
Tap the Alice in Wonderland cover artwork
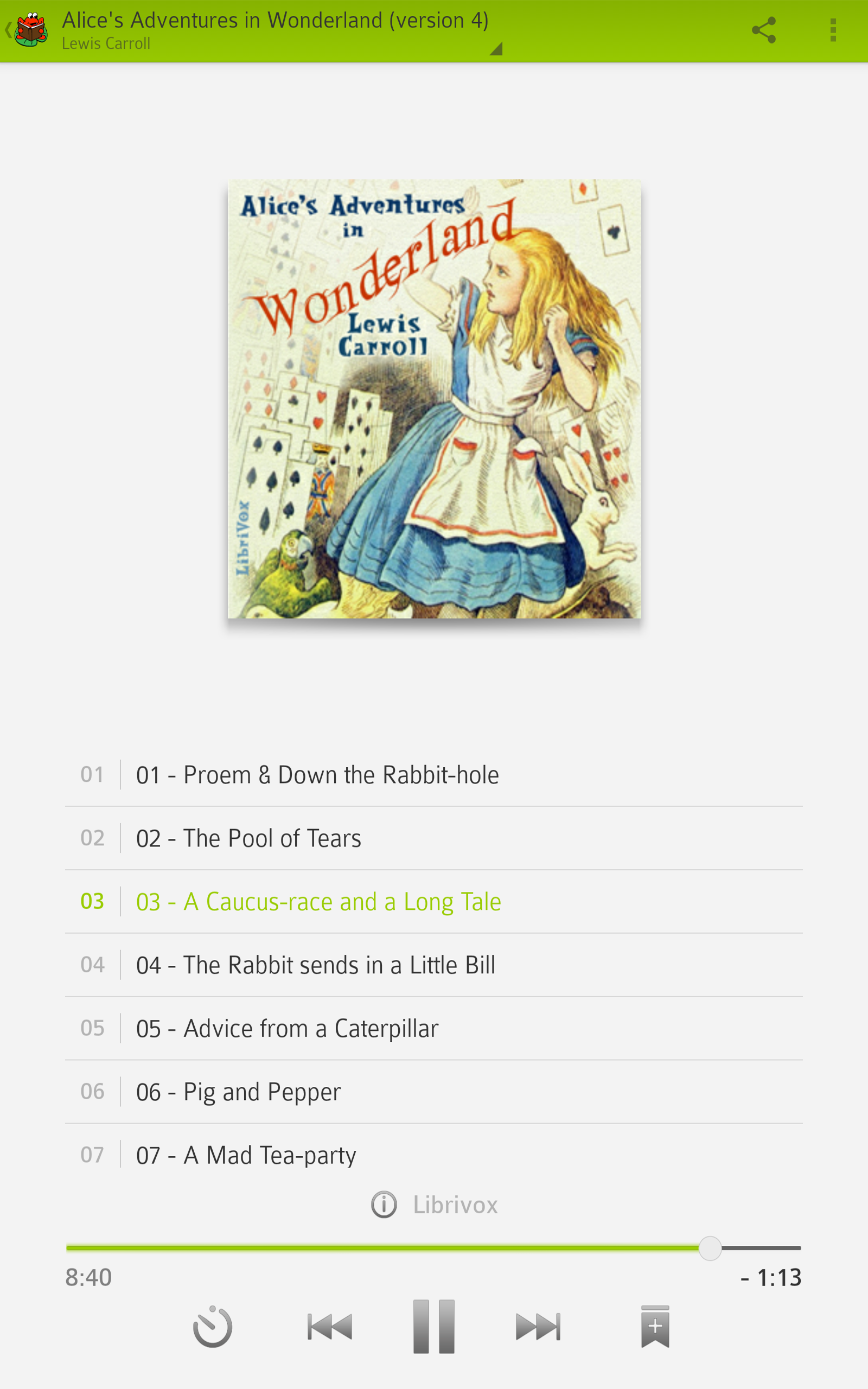[434, 399]
